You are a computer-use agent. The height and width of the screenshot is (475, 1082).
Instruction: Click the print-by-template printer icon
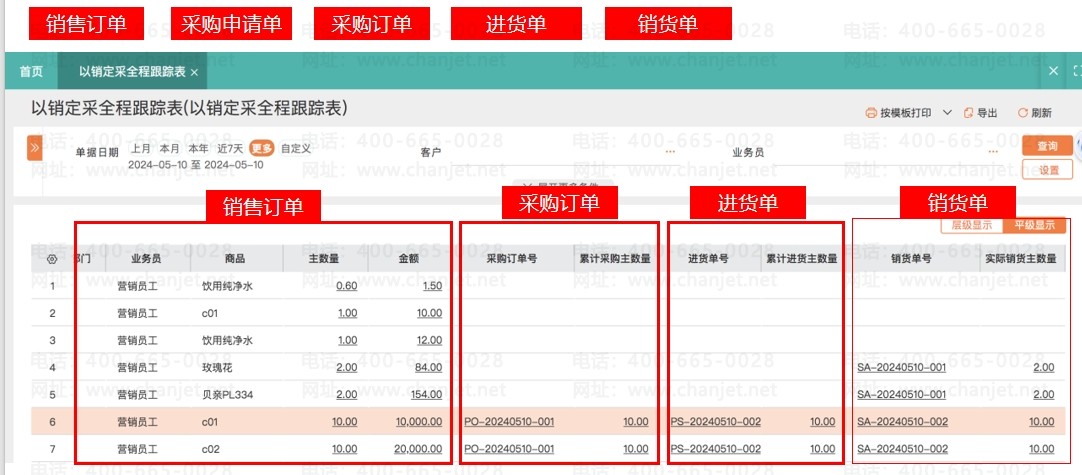click(x=870, y=113)
